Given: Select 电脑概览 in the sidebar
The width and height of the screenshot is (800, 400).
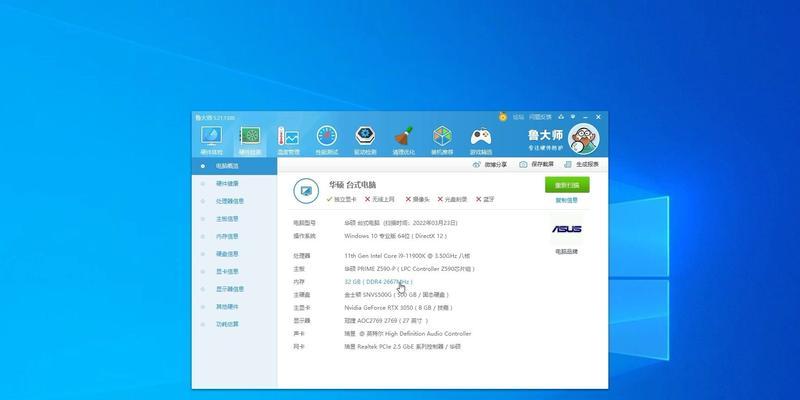Looking at the screenshot, I should (x=234, y=166).
